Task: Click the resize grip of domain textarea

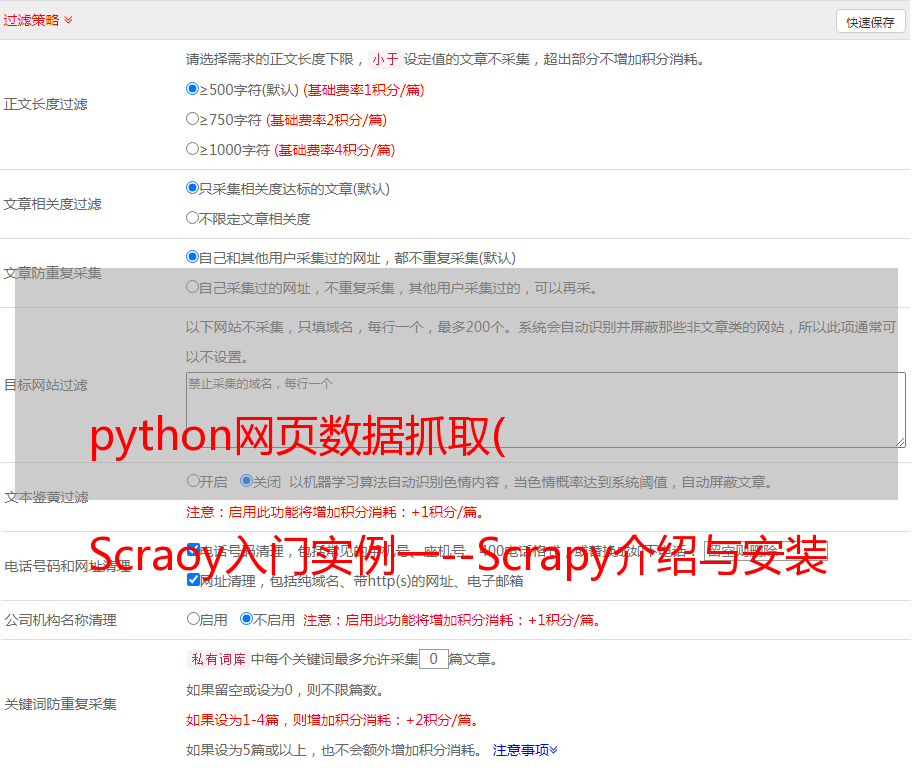Action: coord(900,442)
